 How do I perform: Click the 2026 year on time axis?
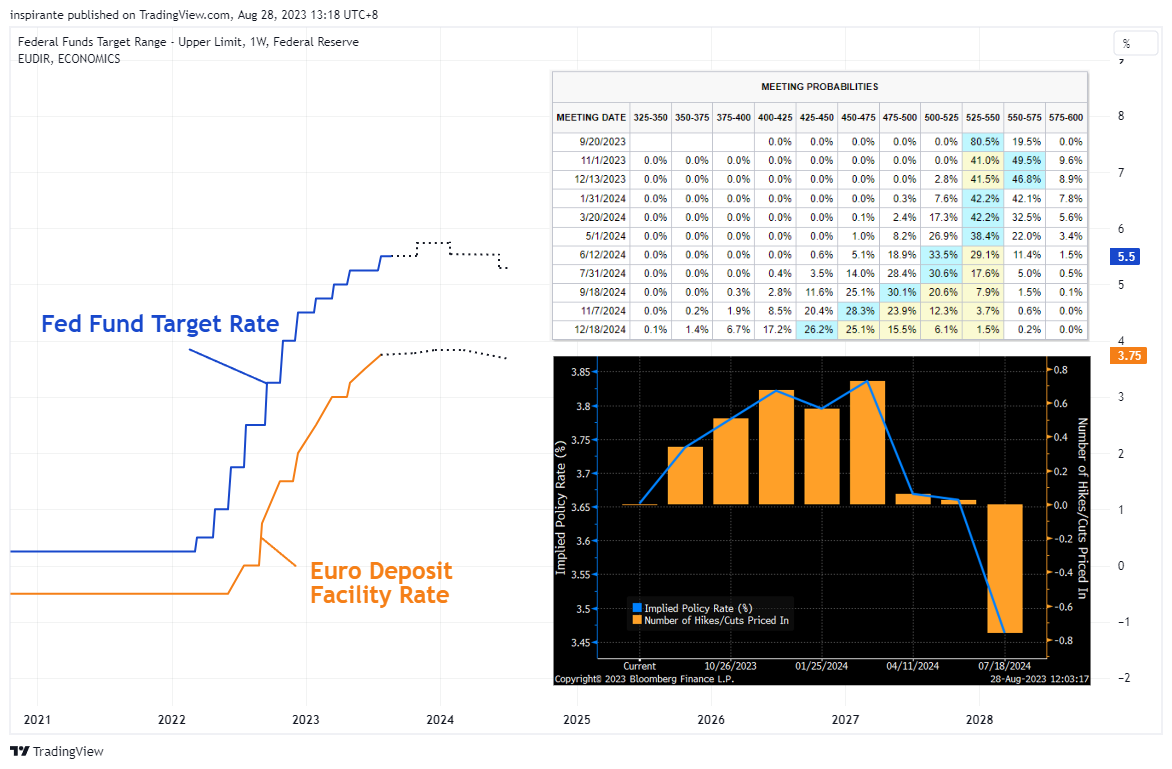(711, 720)
